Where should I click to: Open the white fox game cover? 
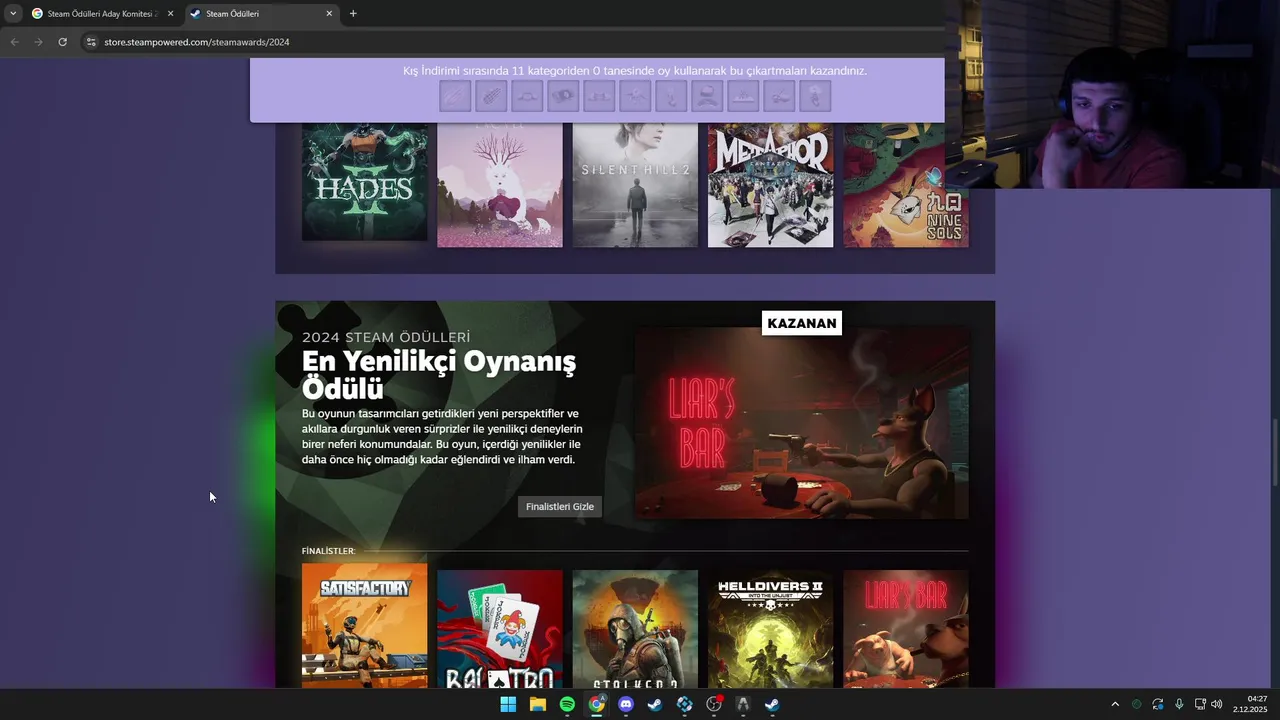tap(500, 185)
